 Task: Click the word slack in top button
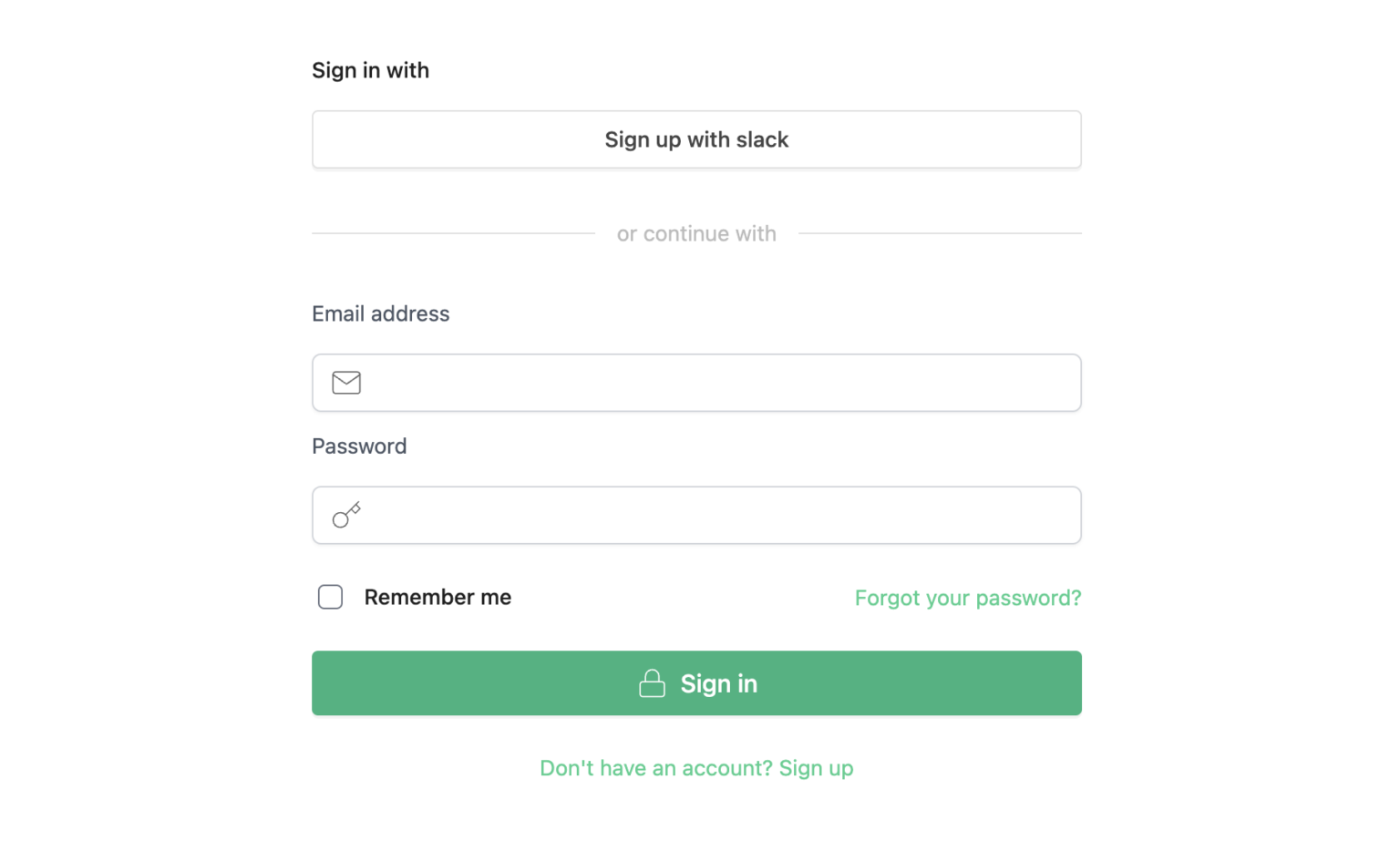point(762,139)
